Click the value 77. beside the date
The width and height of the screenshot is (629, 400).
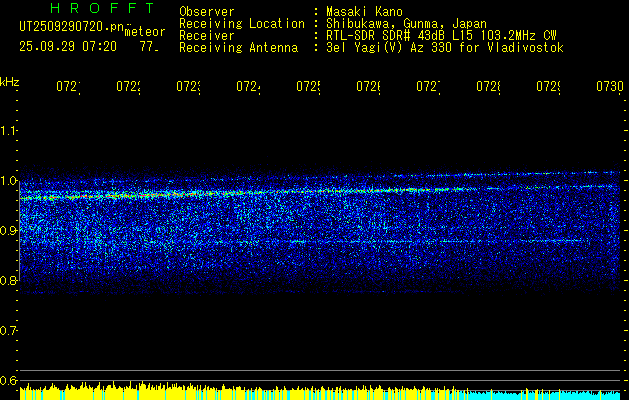149,47
